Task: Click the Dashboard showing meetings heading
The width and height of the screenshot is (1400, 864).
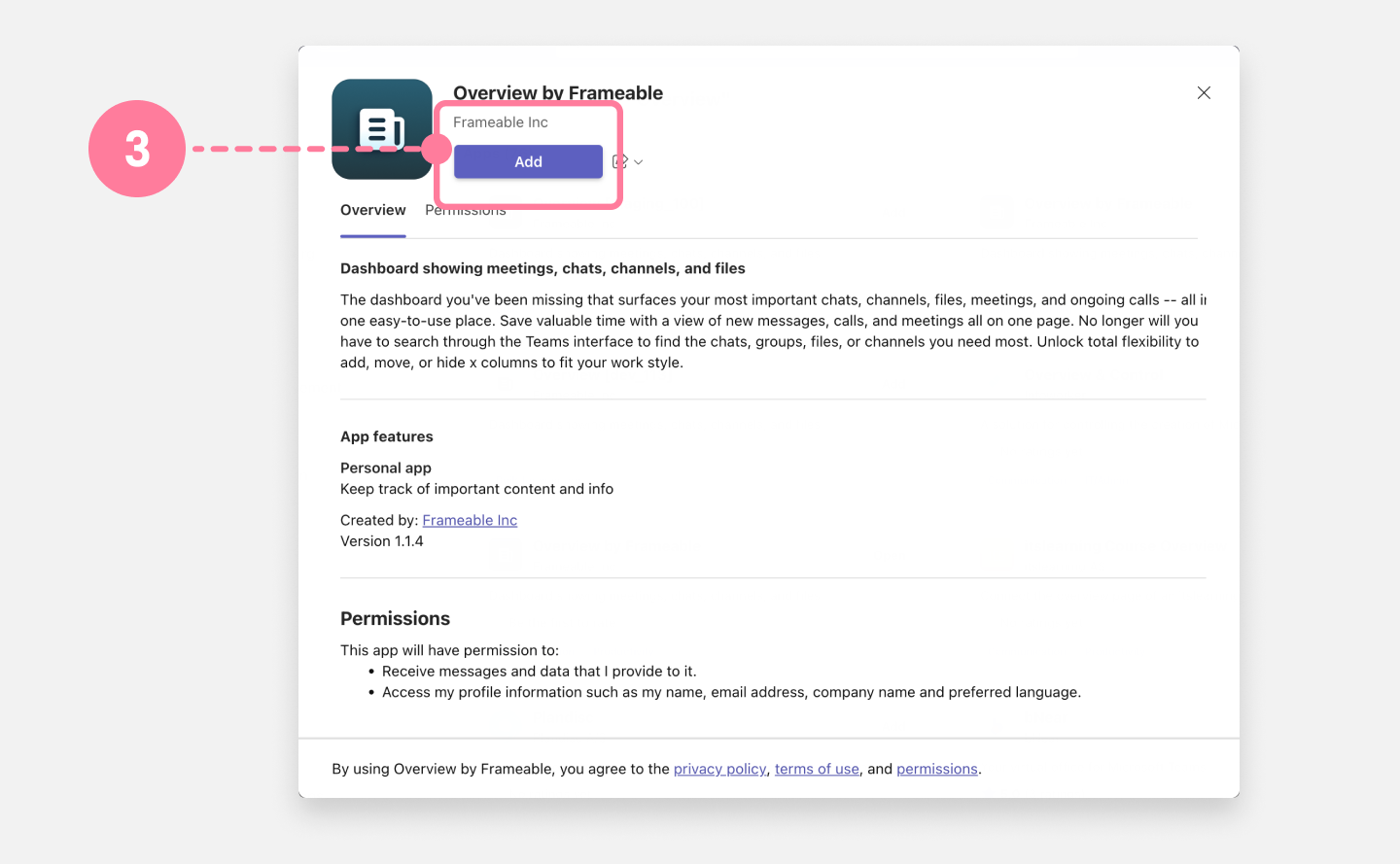Action: point(542,268)
